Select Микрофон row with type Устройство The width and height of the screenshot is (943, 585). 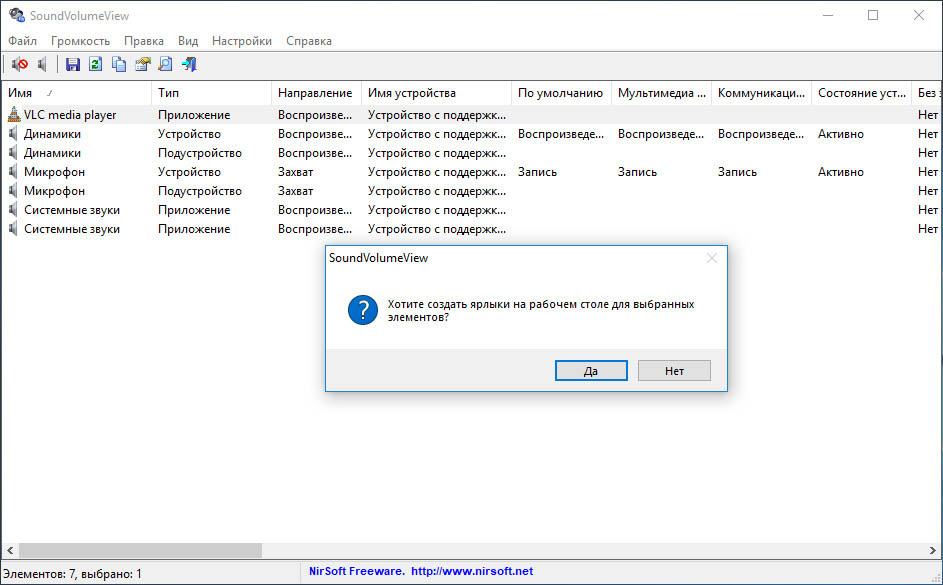coord(472,171)
